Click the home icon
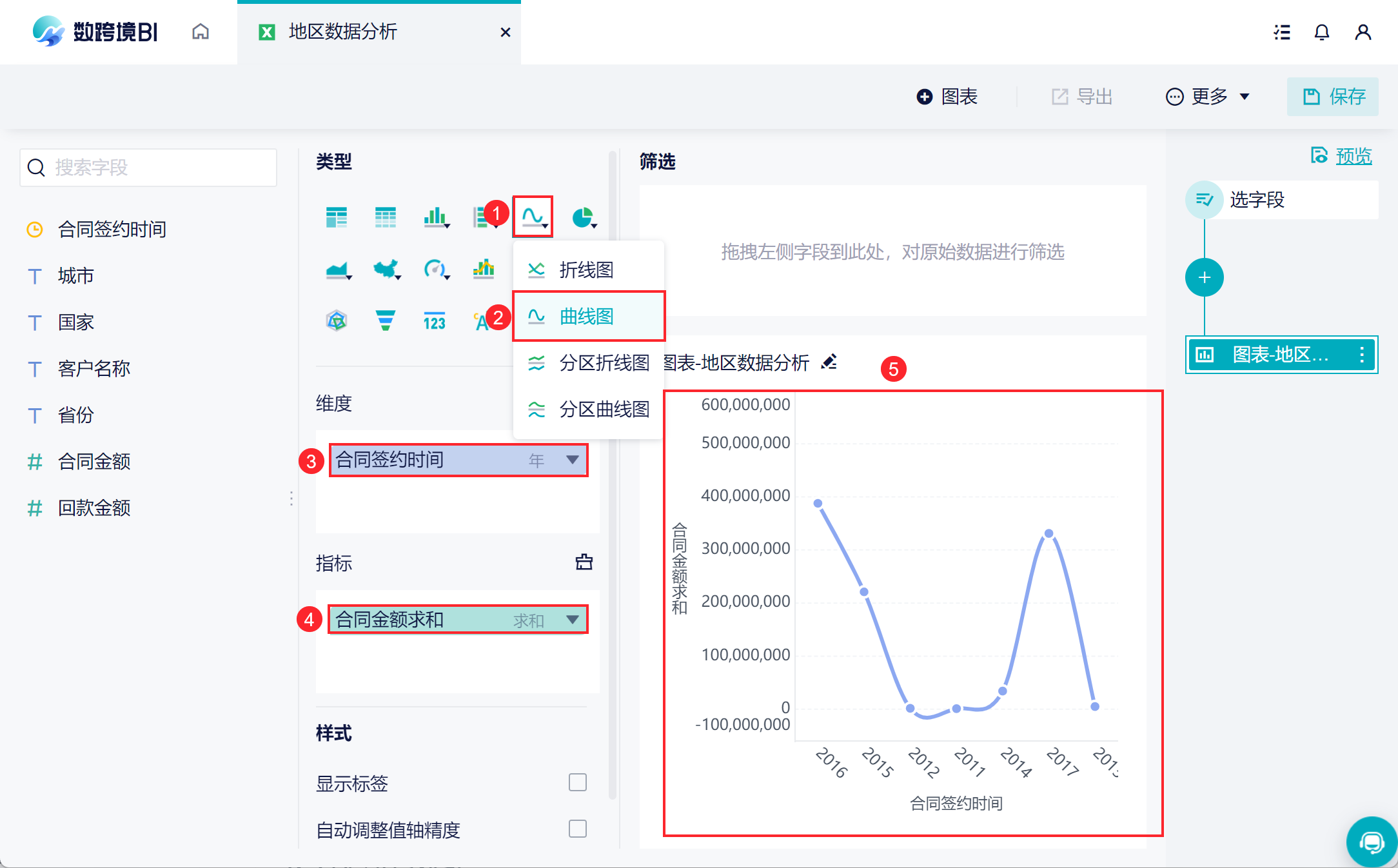This screenshot has height=868, width=1398. [201, 32]
